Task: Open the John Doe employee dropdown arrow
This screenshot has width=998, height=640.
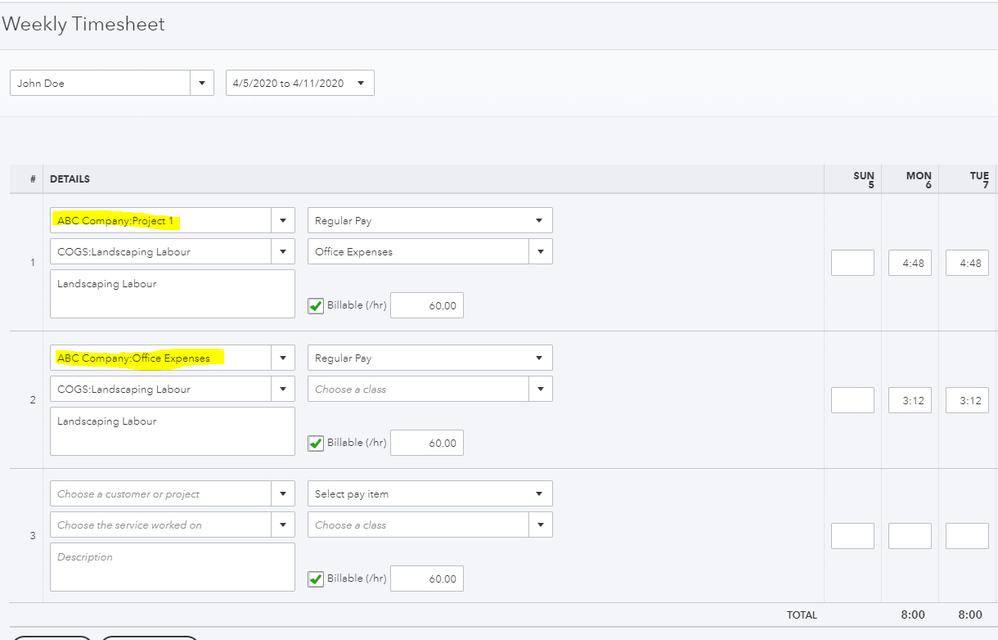Action: tap(202, 83)
